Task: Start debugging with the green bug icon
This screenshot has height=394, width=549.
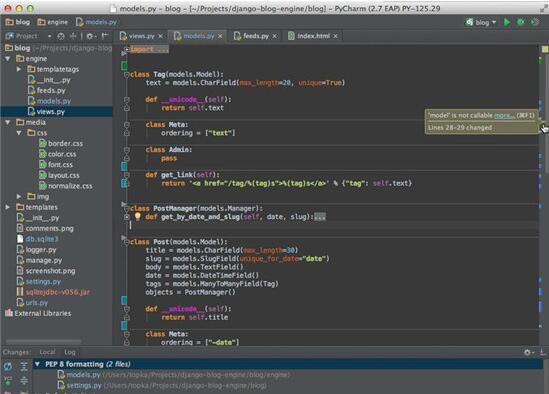Action: click(x=521, y=22)
